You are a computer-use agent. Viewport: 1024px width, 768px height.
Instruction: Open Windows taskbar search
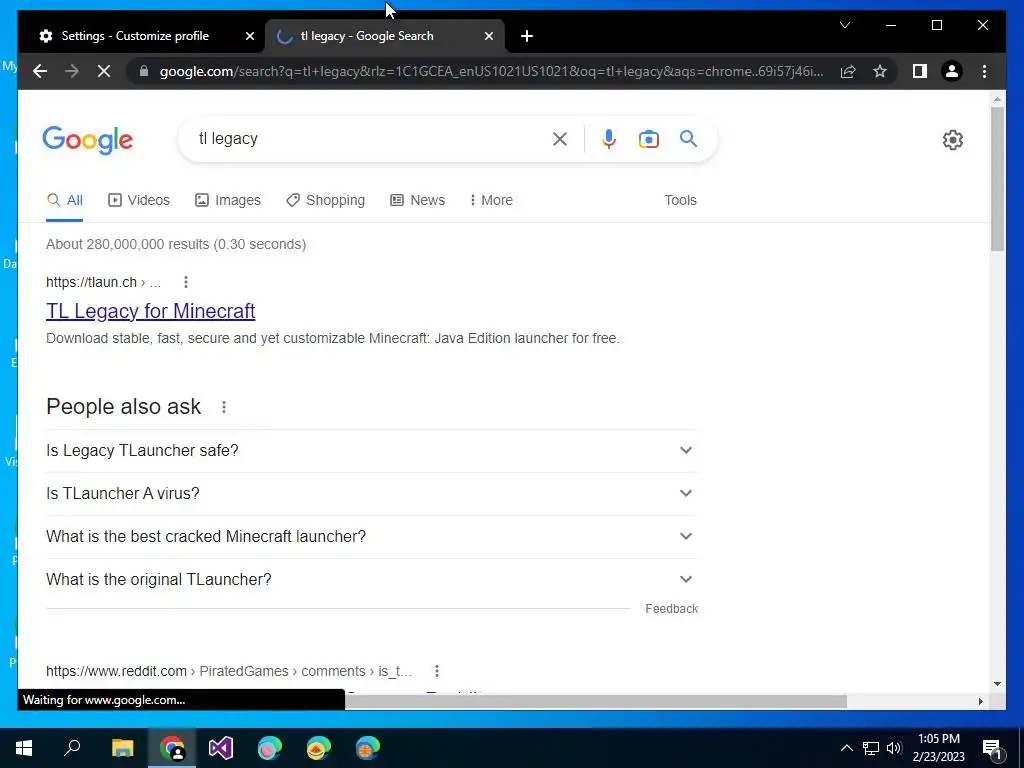click(x=72, y=748)
